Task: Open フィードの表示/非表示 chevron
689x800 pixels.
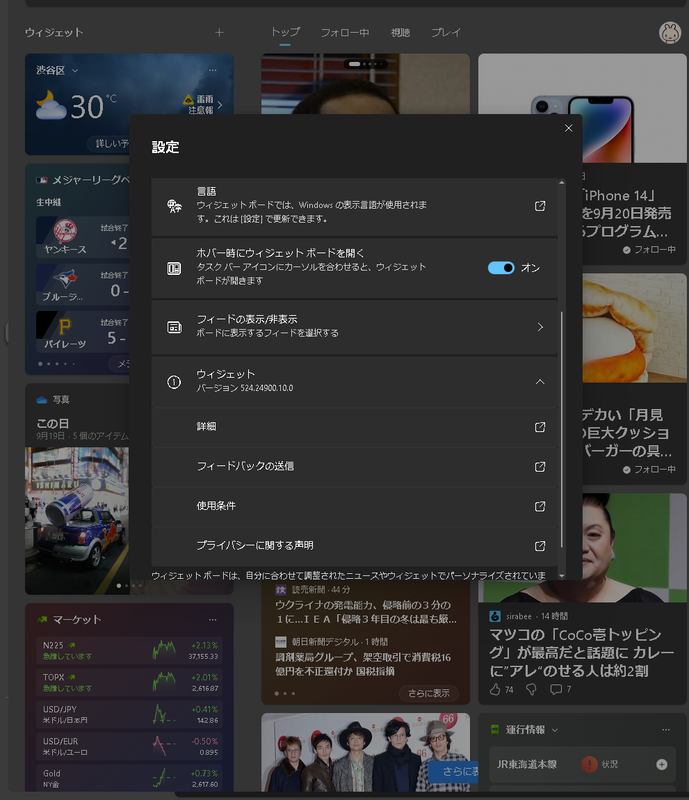Action: point(540,327)
